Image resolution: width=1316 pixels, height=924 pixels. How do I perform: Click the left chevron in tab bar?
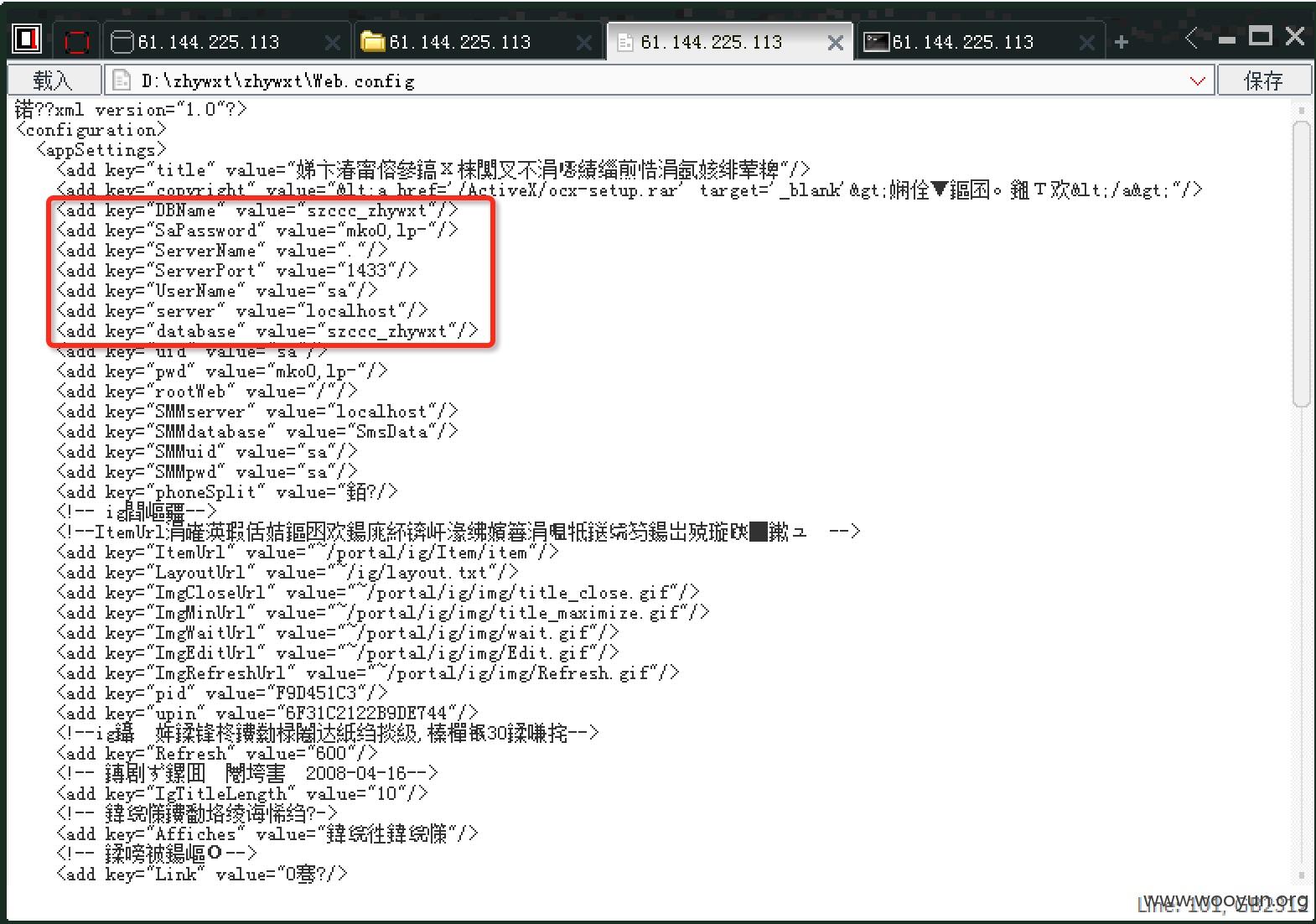1191,37
